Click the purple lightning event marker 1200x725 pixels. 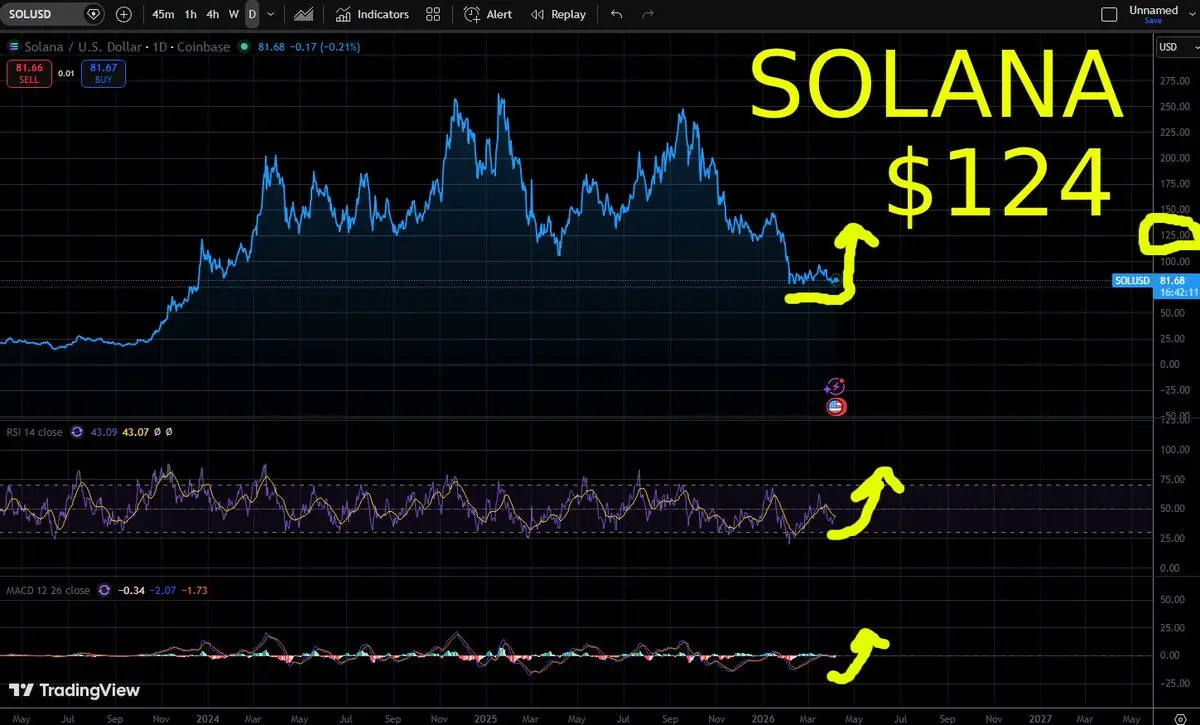836,387
